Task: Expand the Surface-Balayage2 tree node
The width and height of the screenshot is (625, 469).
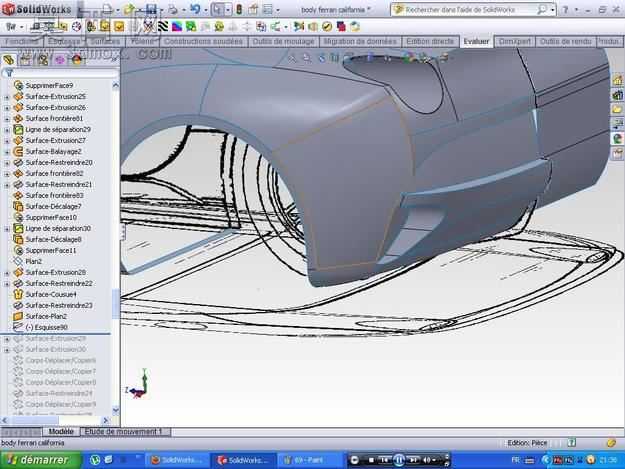Action: pos(7,152)
